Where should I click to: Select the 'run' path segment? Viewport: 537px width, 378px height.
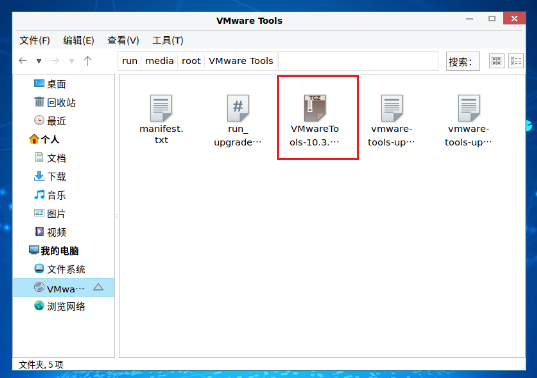point(130,61)
